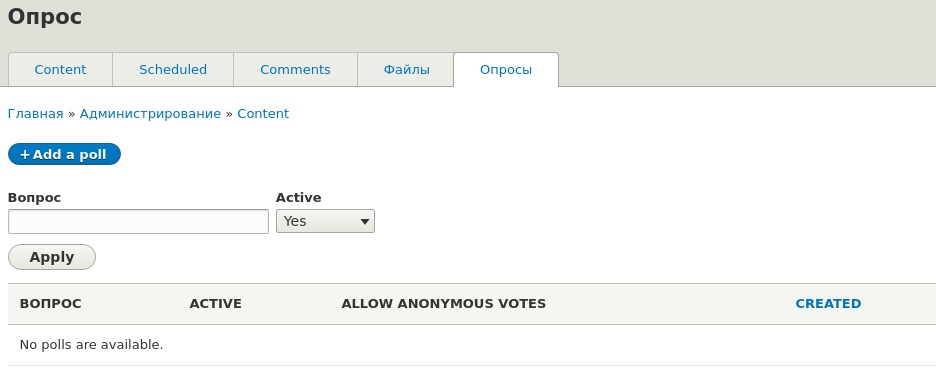Open the Scheduled tab
The image size is (936, 388).
(x=173, y=70)
